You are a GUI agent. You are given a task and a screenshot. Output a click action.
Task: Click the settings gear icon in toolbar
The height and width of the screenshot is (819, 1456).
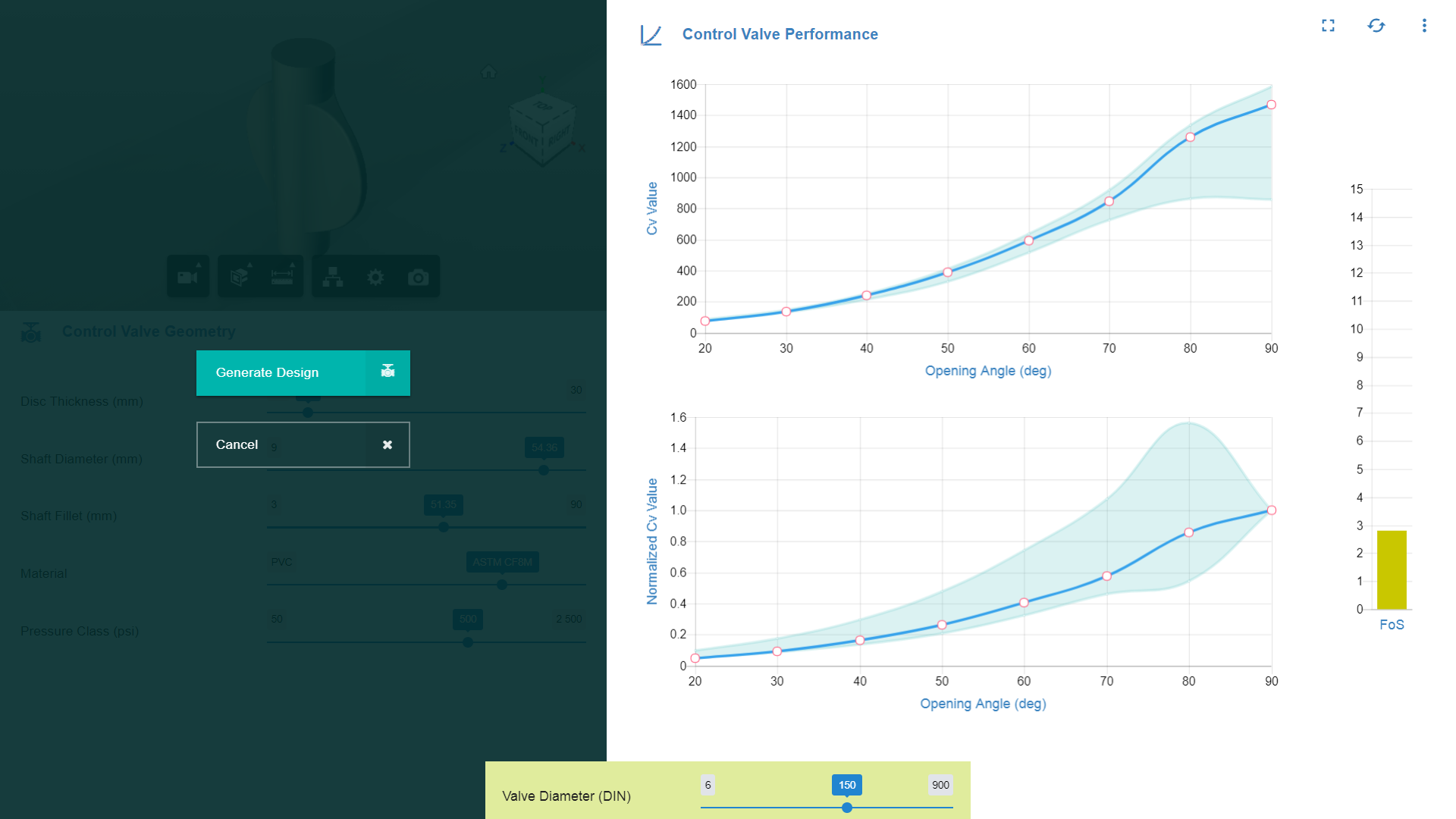(x=375, y=277)
